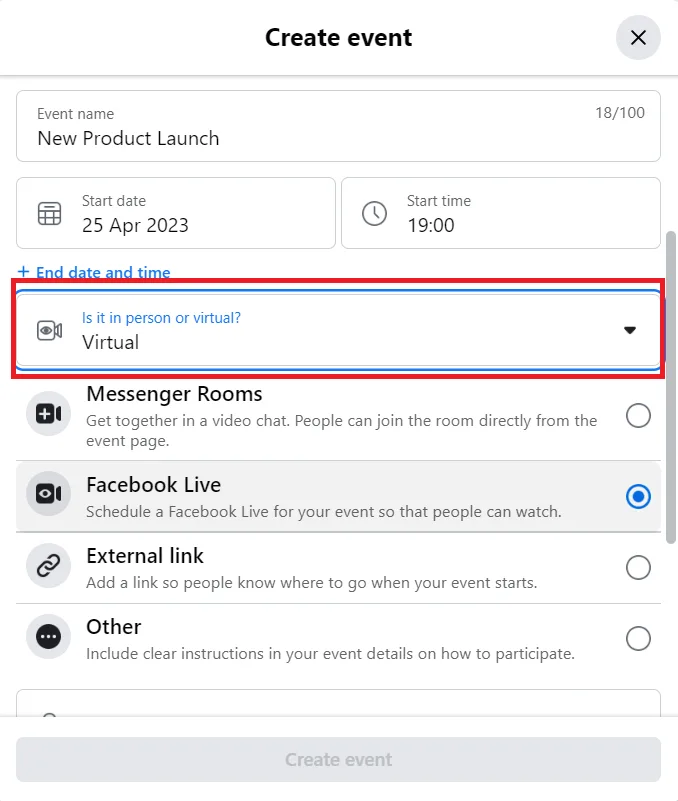
Task: Close the Create event dialog
Action: (638, 37)
